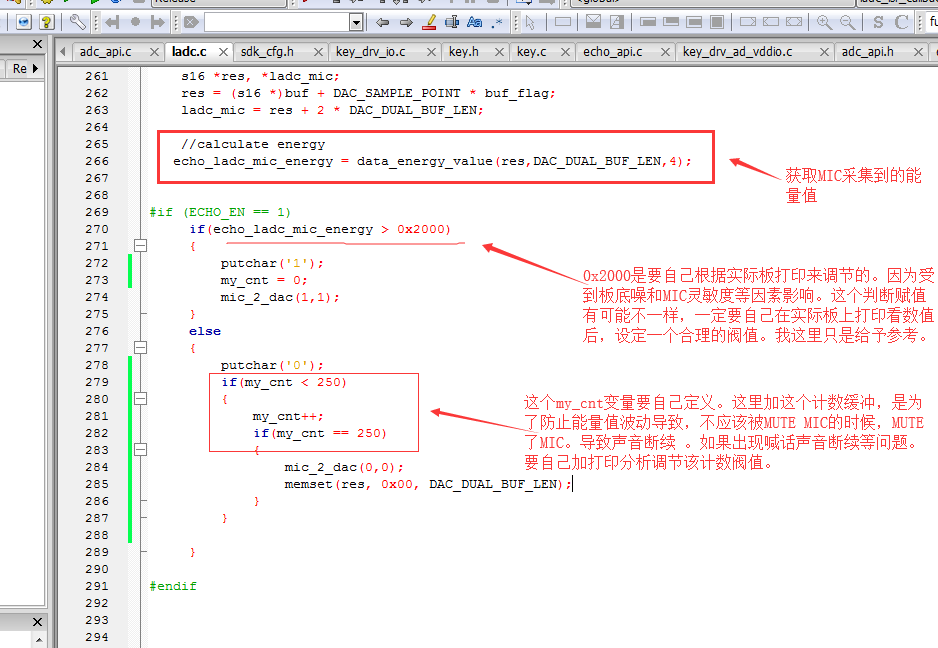Click the "#endif" directive on line 291
This screenshot has width=938, height=648.
(173, 586)
